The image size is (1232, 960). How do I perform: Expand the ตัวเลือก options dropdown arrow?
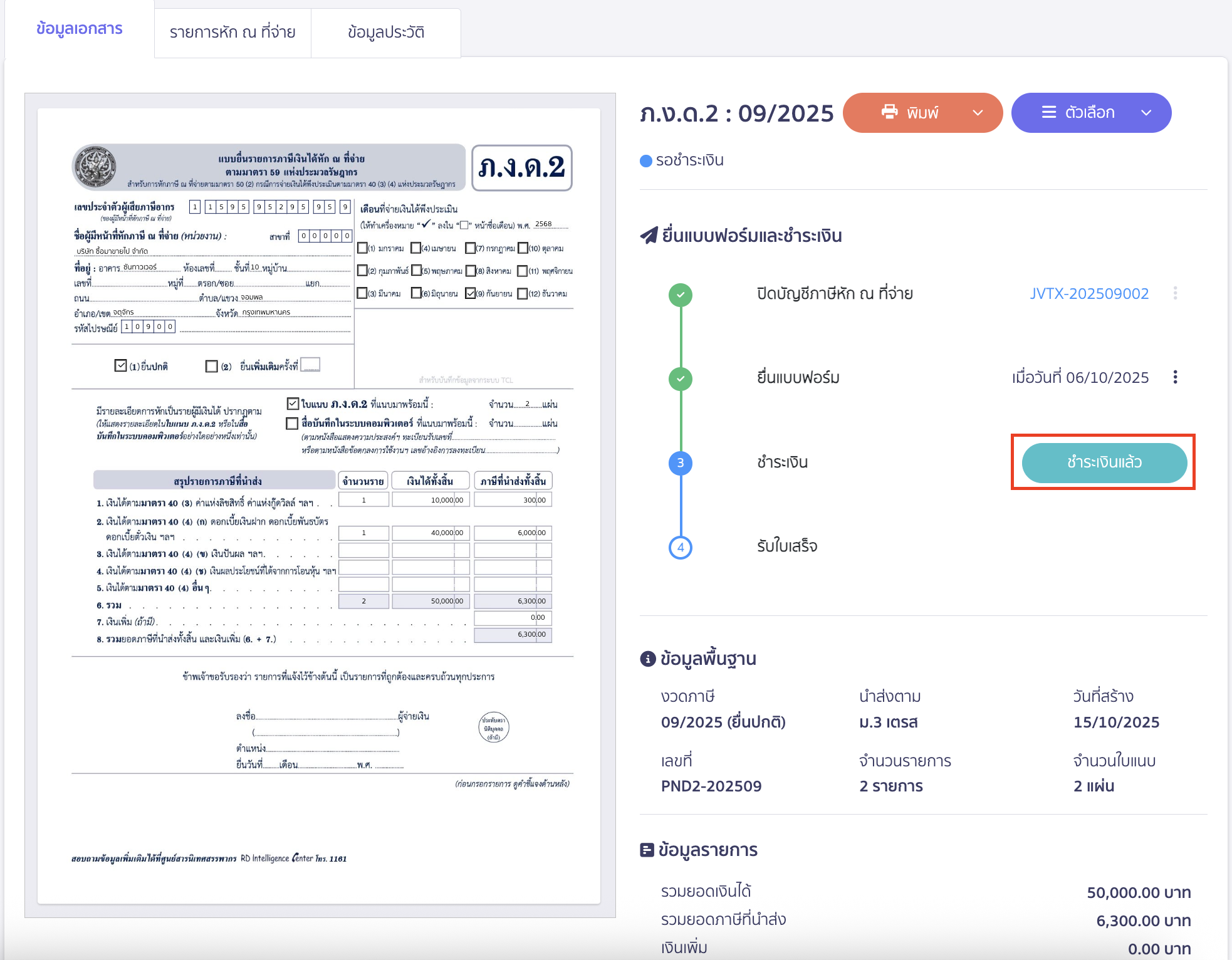click(x=1146, y=113)
